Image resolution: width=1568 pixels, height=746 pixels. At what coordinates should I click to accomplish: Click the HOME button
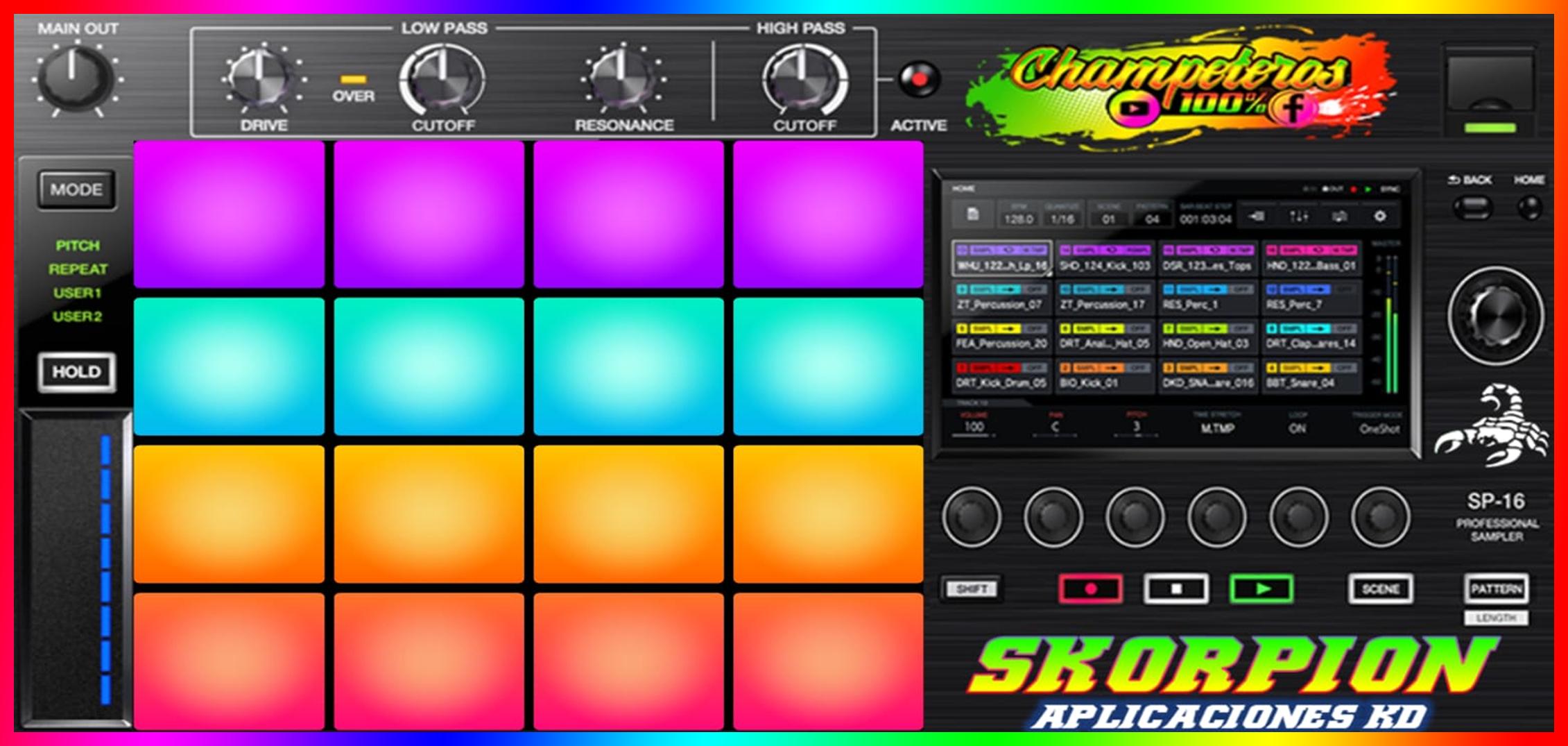pos(1530,207)
